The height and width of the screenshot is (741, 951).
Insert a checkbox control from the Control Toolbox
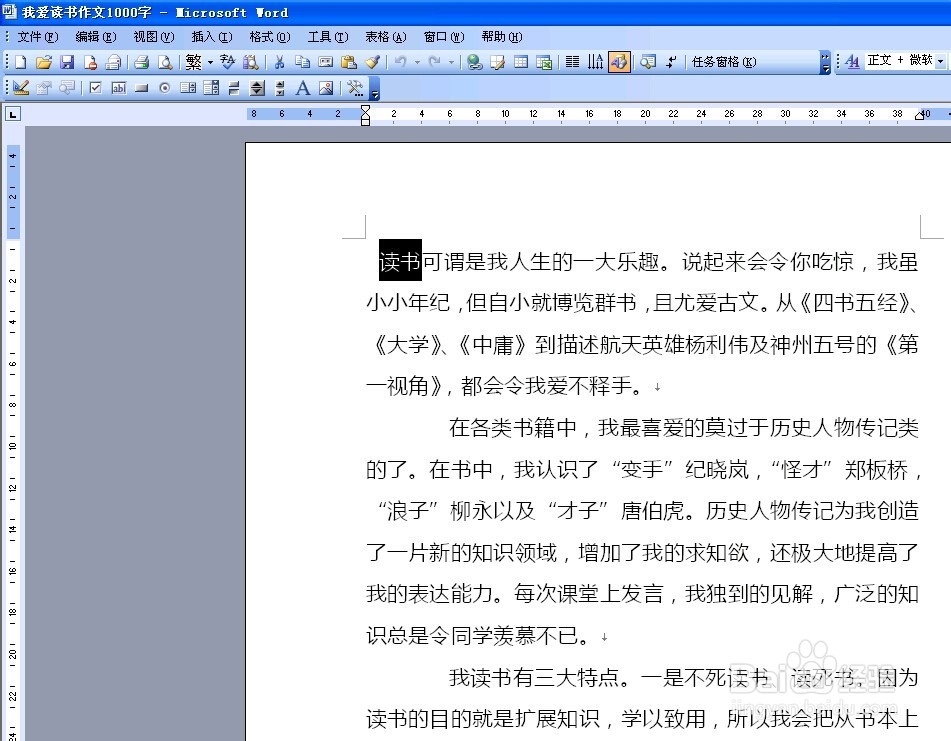(95, 87)
